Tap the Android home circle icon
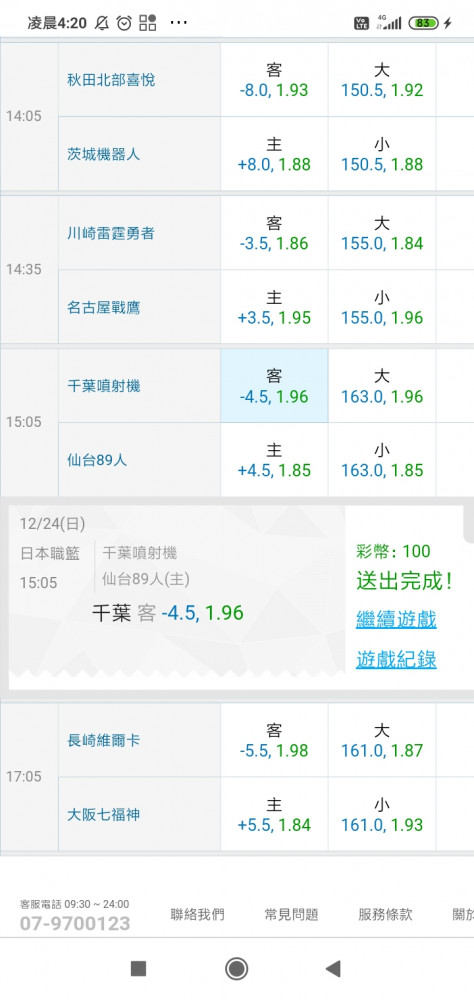Screen dimensions: 474x1000 coord(237,969)
